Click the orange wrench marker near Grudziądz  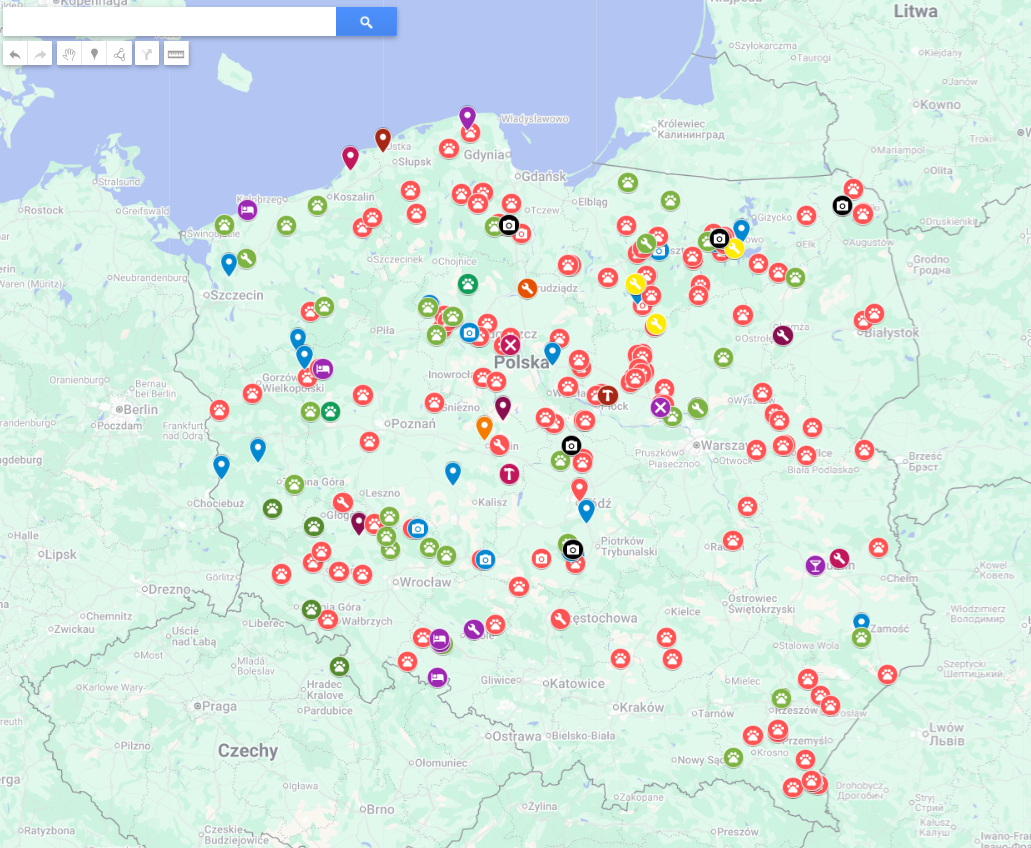point(527,289)
